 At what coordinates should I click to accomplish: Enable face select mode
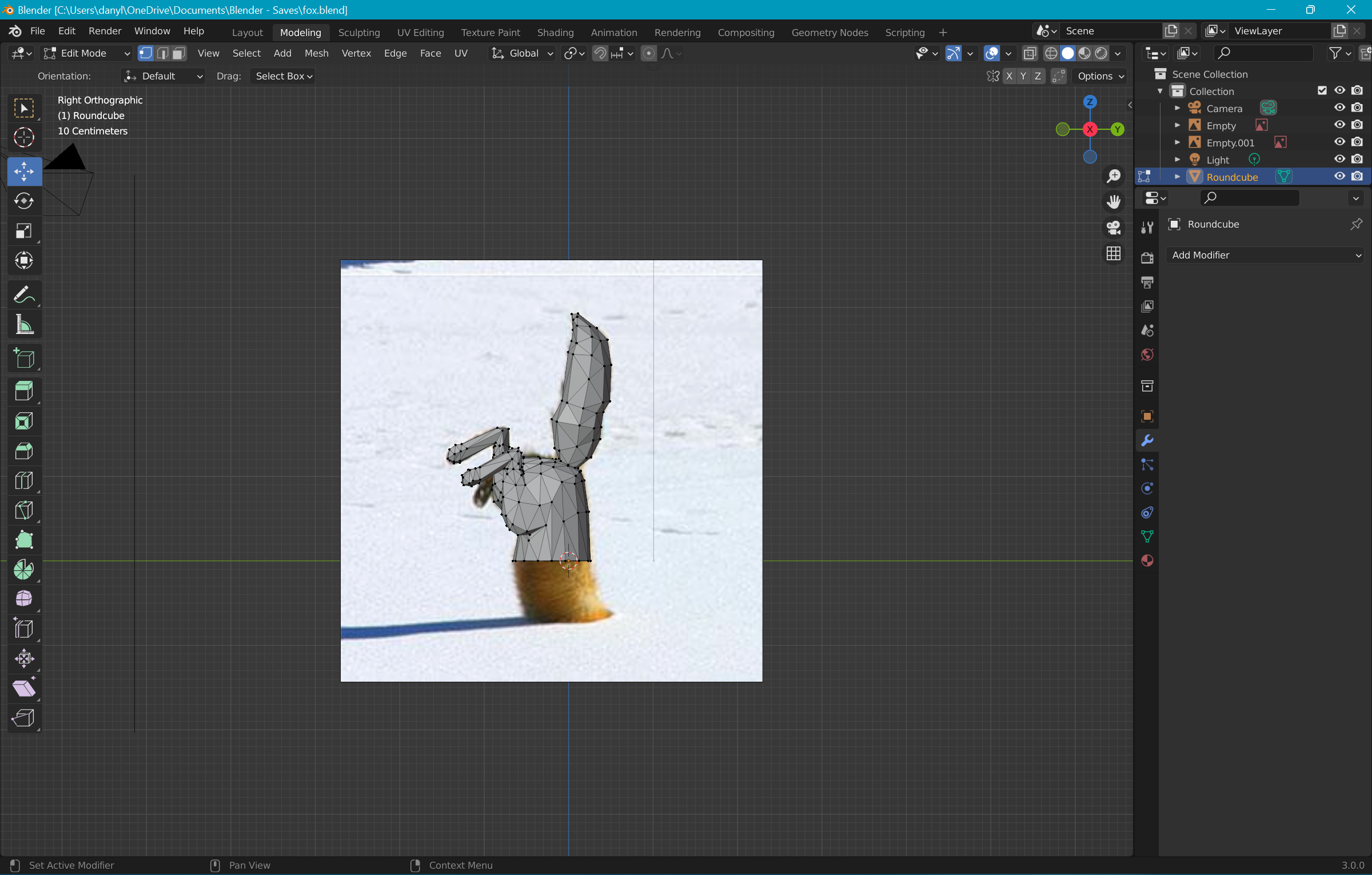coord(178,53)
